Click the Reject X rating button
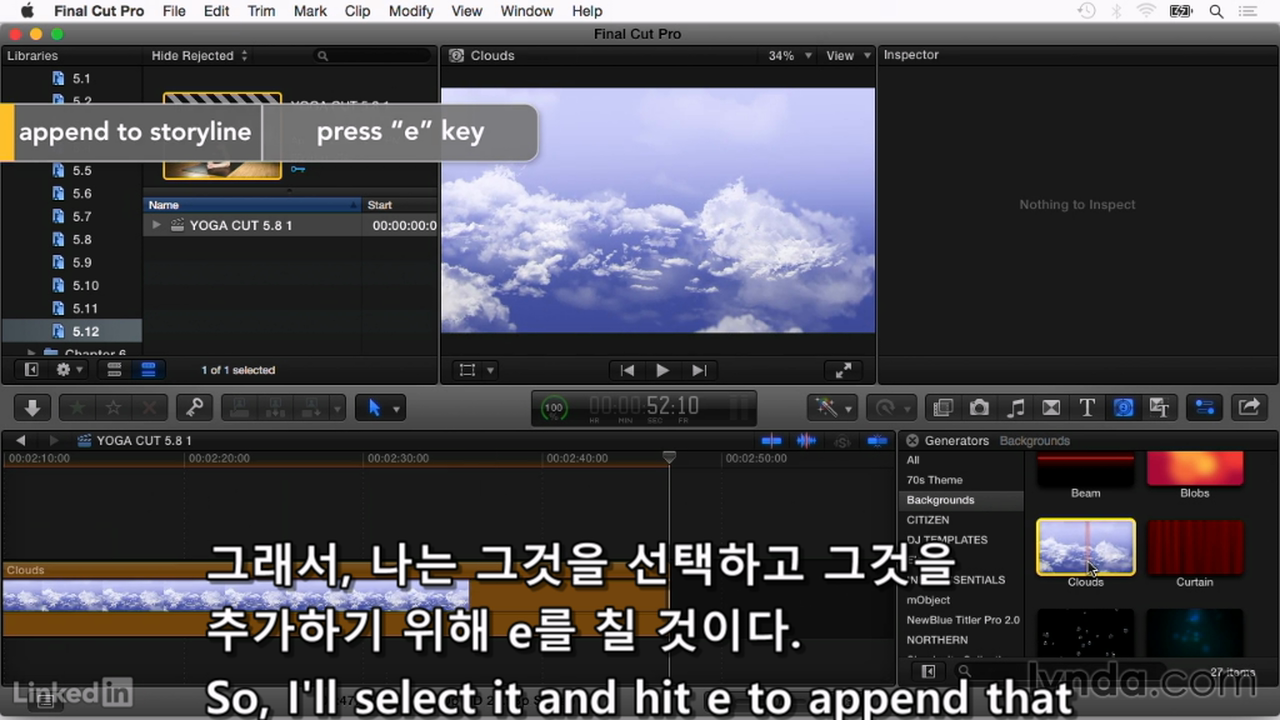 pyautogui.click(x=149, y=407)
